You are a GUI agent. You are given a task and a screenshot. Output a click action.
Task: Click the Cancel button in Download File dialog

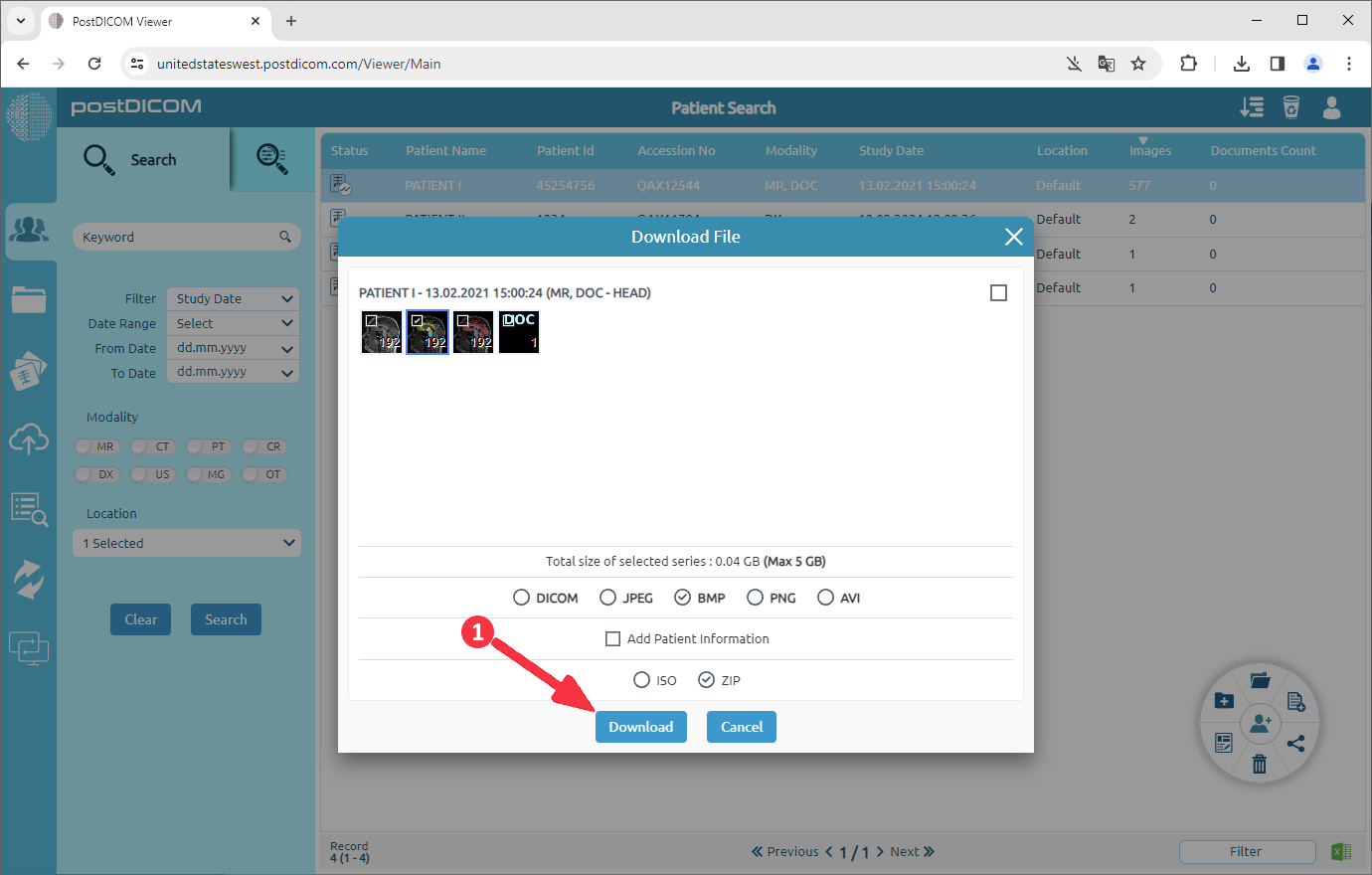[x=741, y=727]
